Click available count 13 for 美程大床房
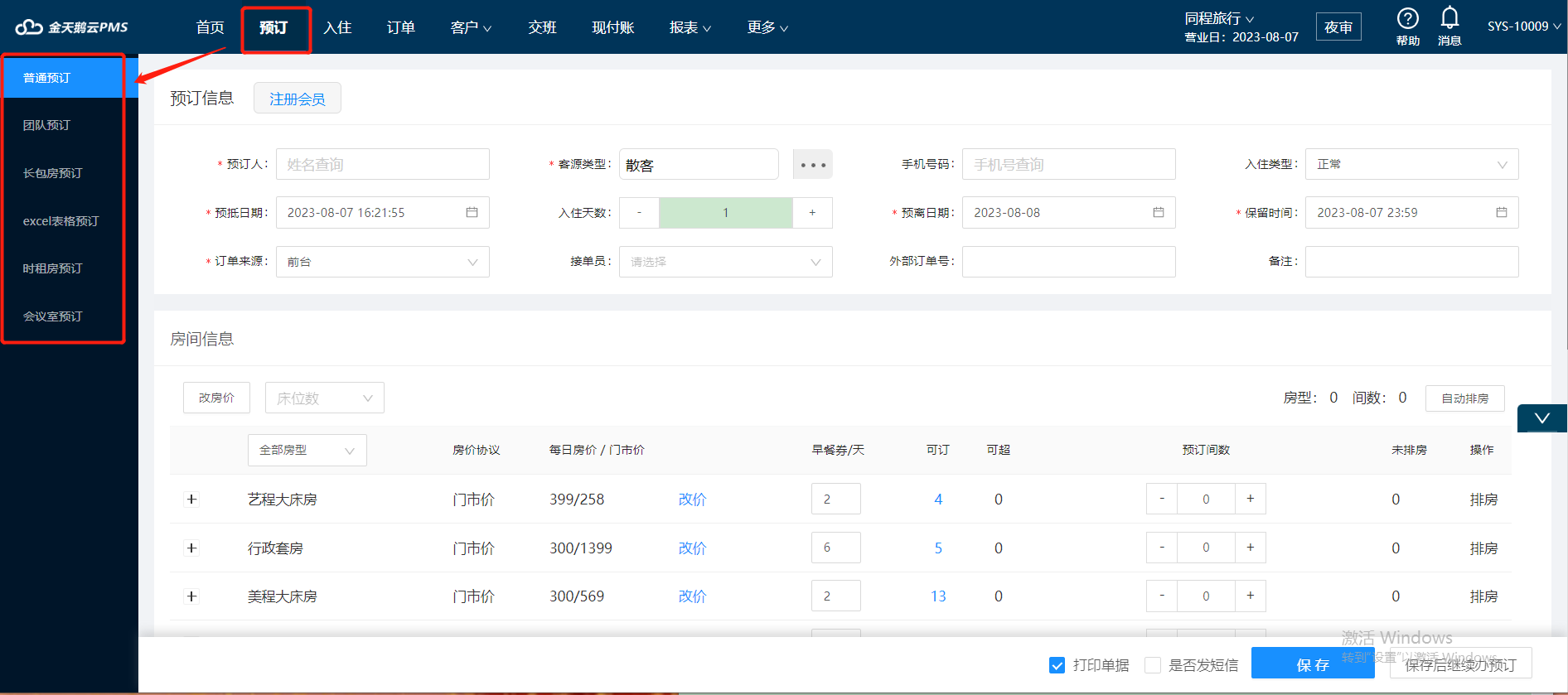Image resolution: width=1568 pixels, height=695 pixels. click(x=938, y=596)
